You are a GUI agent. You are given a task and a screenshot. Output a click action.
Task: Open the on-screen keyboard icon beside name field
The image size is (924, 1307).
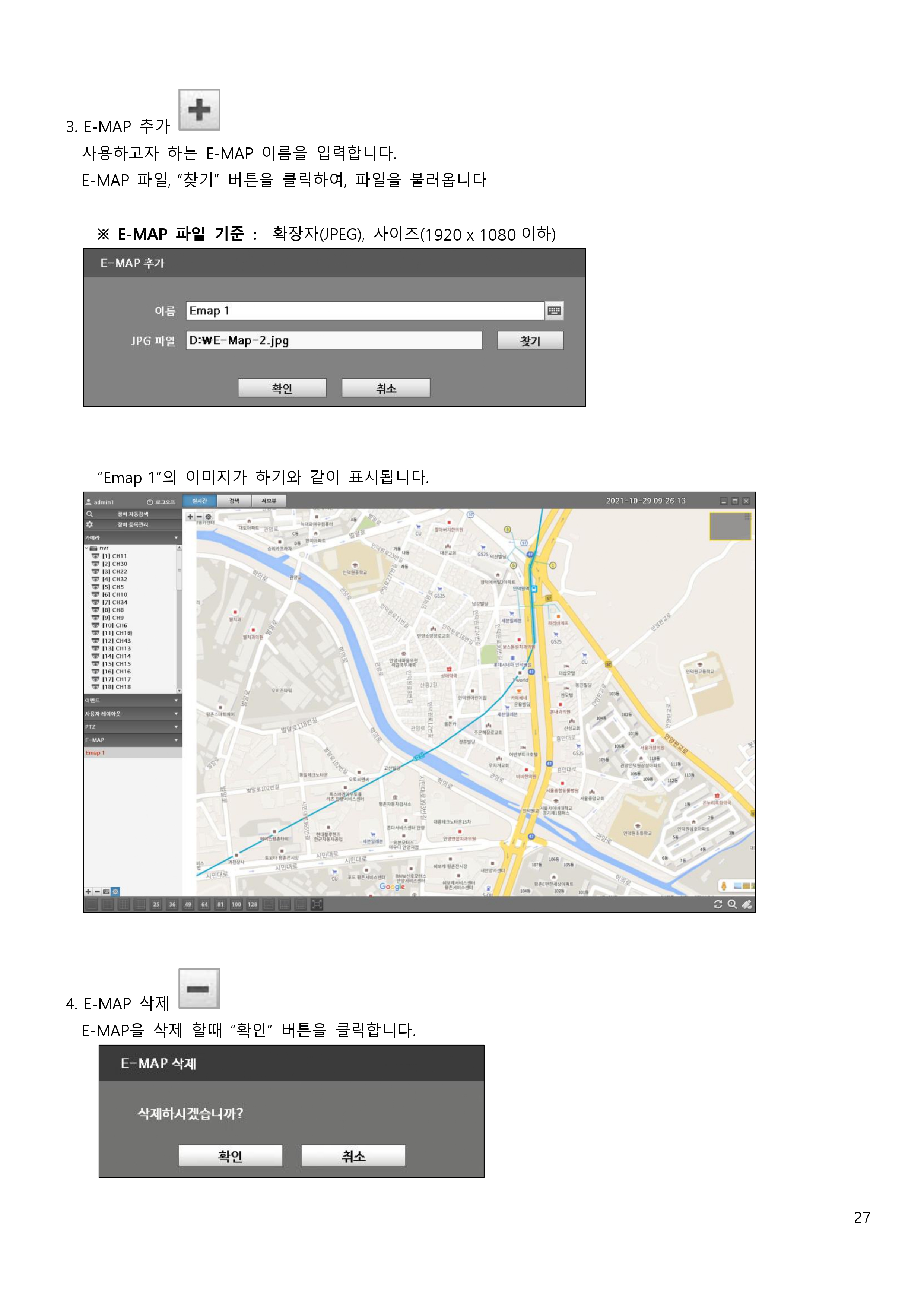pos(554,311)
